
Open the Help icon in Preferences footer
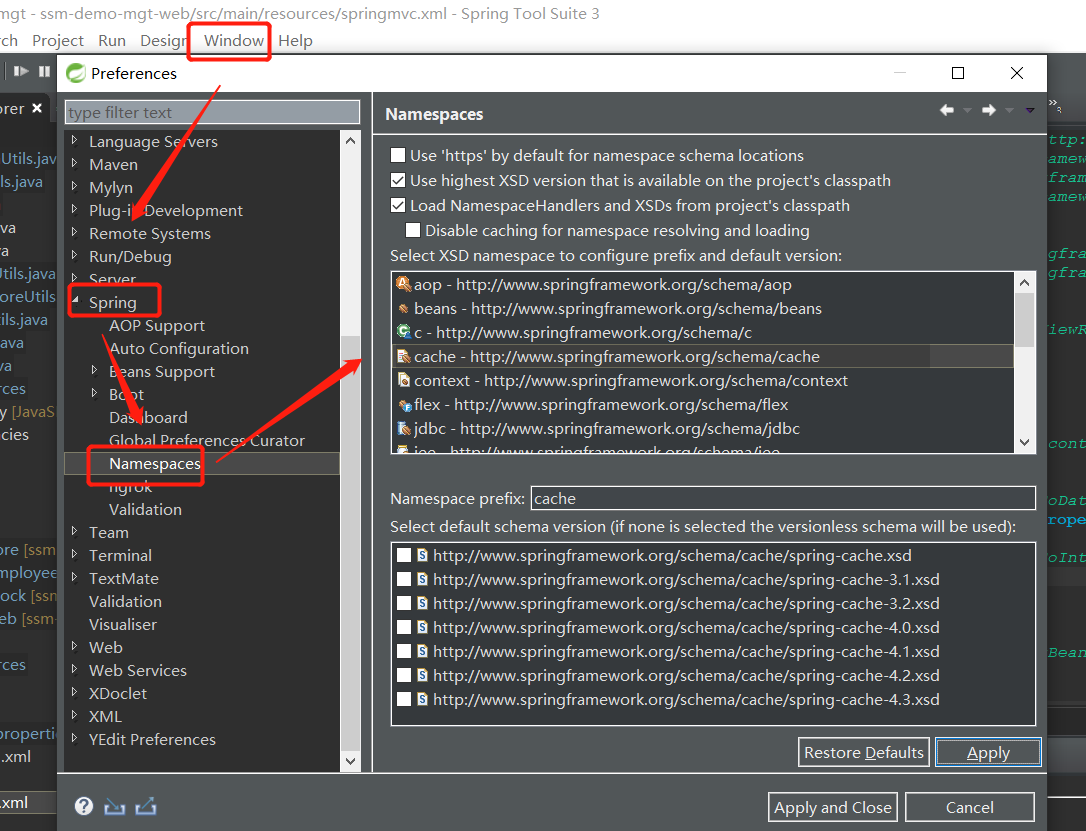pos(84,806)
